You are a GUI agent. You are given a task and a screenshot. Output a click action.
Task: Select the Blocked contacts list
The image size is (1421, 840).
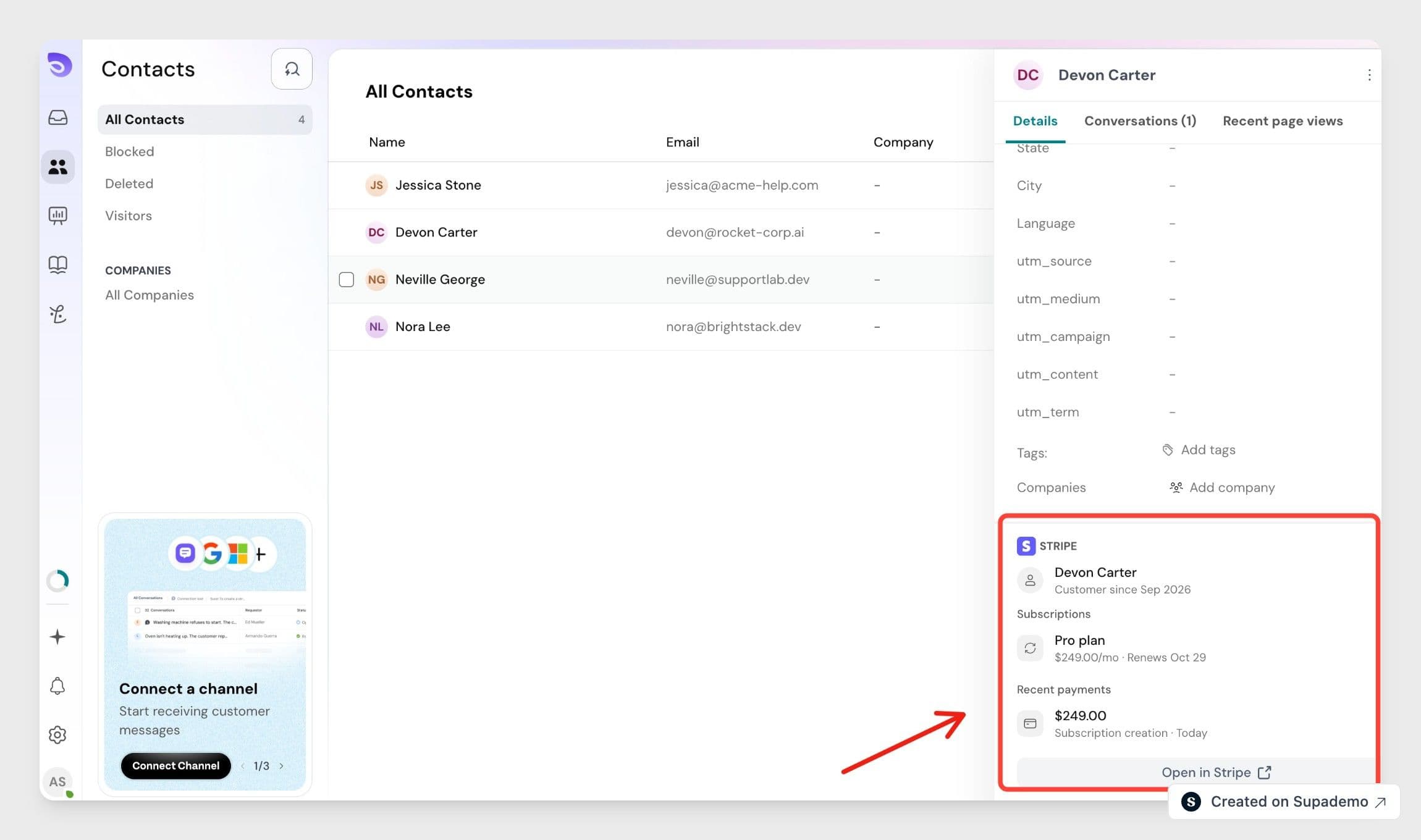pos(130,152)
